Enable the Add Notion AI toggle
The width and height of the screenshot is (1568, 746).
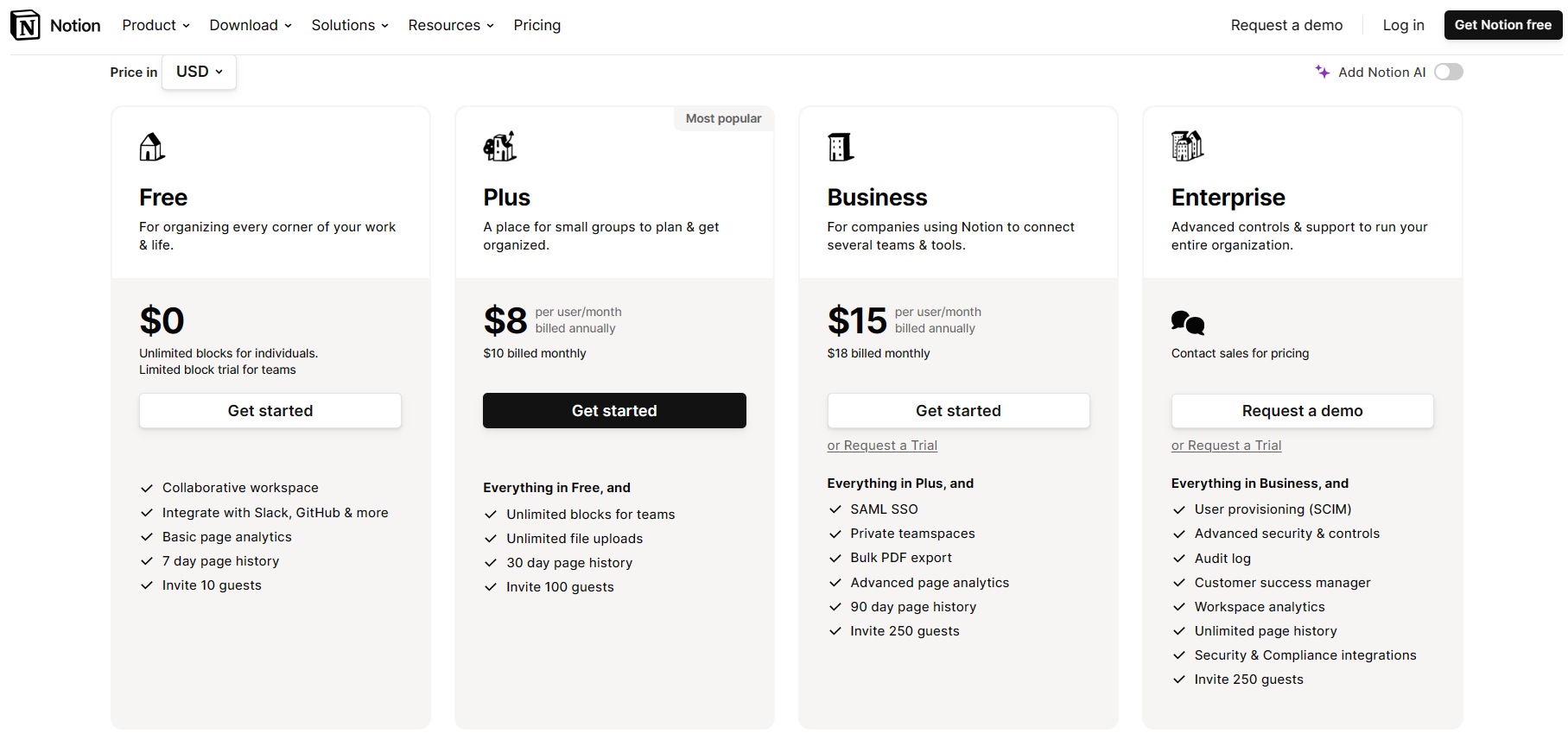[x=1448, y=72]
